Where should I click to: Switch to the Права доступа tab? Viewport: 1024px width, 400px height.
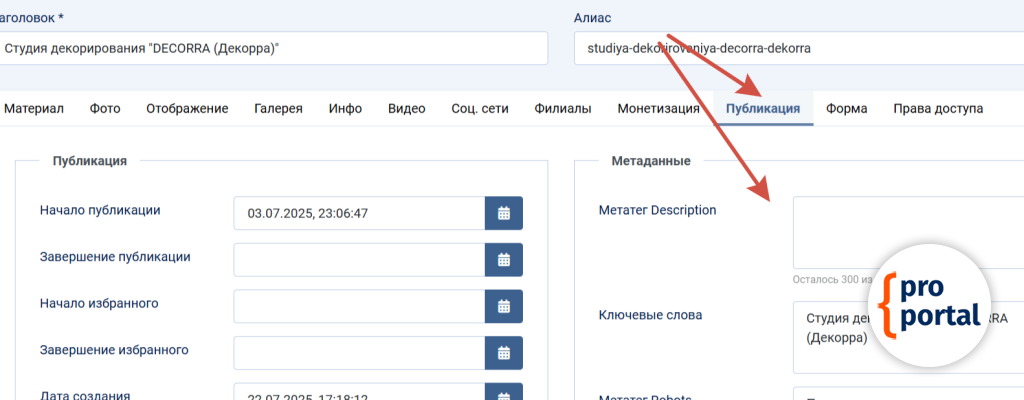[x=938, y=109]
